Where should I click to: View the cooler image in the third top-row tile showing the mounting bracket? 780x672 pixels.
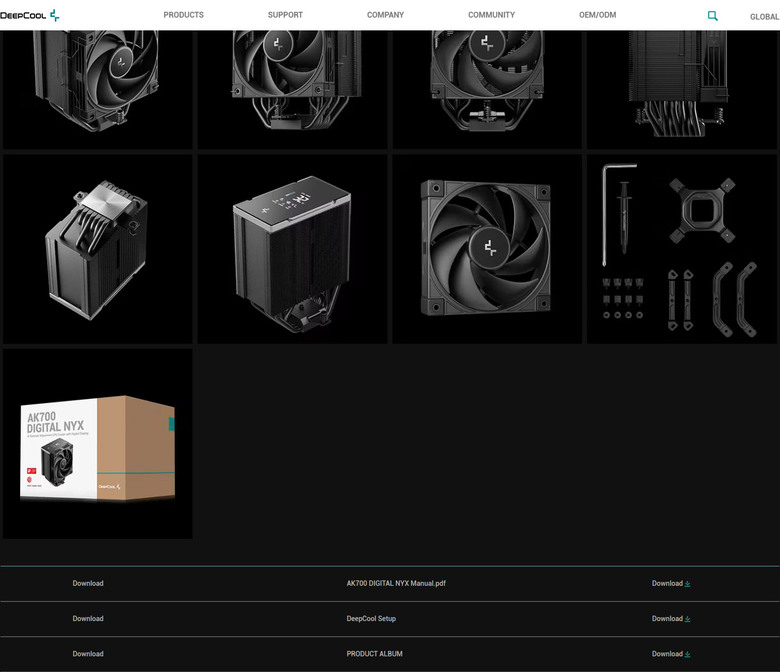point(487,90)
